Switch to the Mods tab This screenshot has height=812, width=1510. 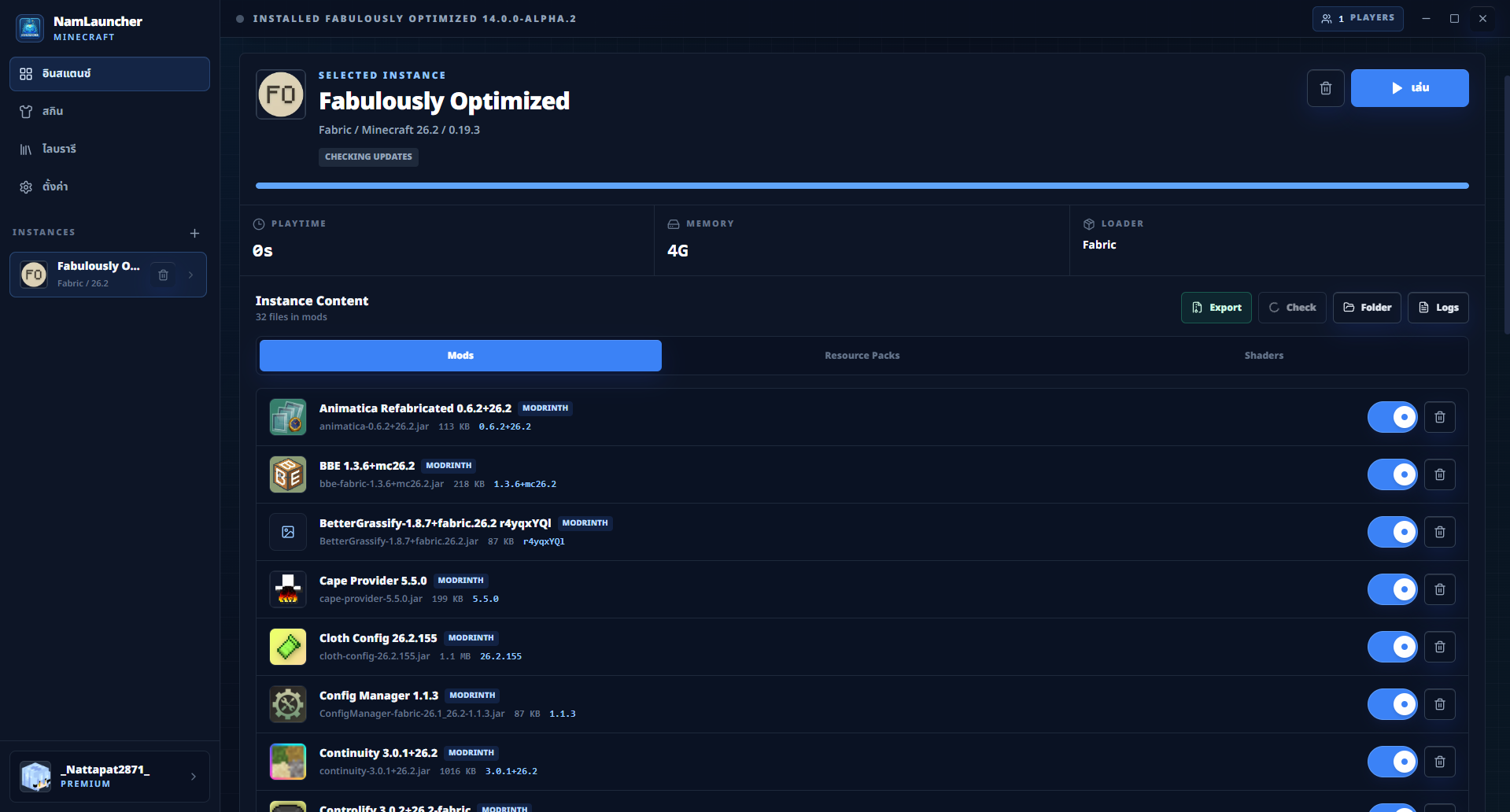460,356
